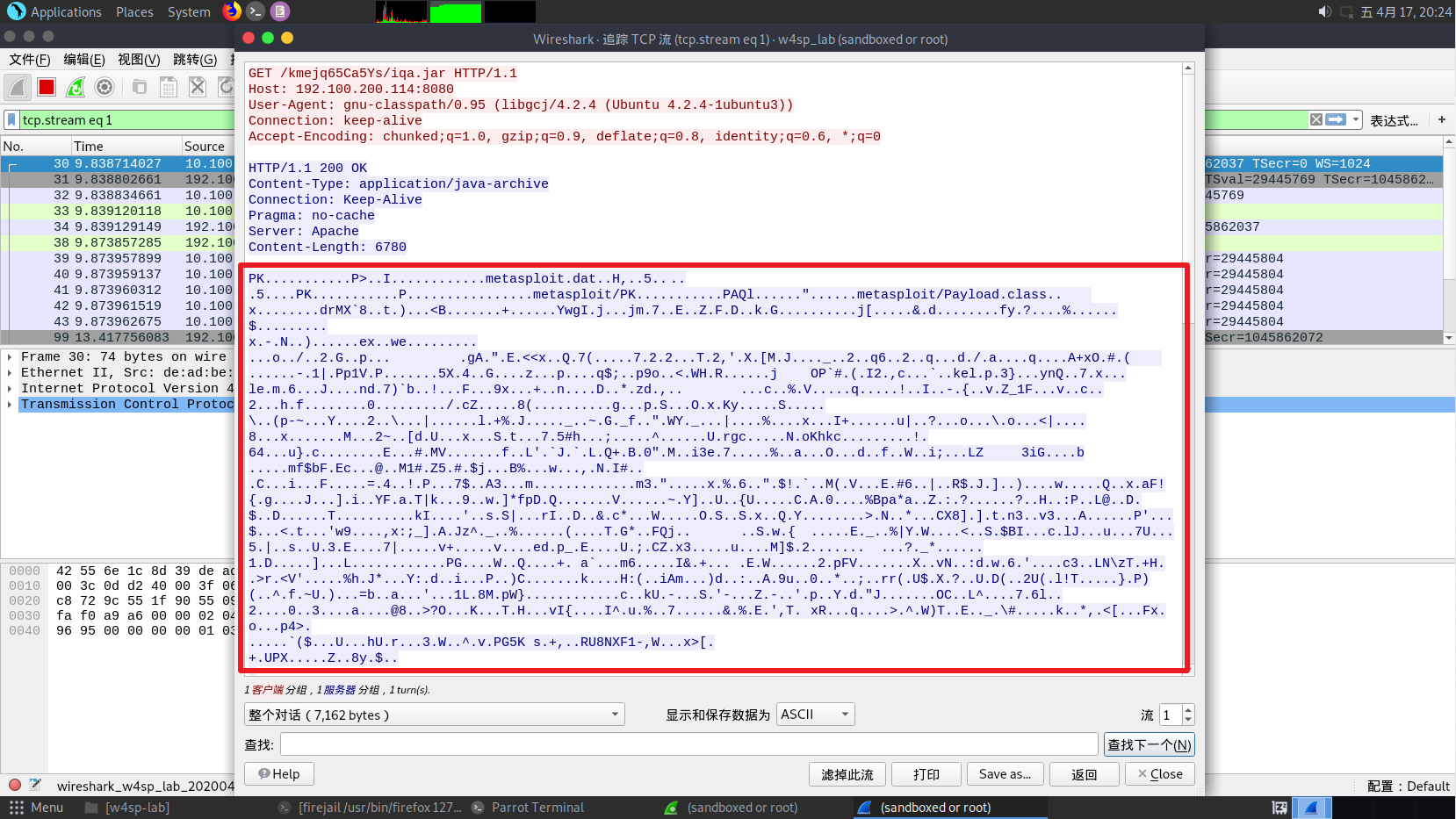Screen dimensions: 1456x819
Task: Expand the Frame 30 tree node
Action: coord(10,356)
